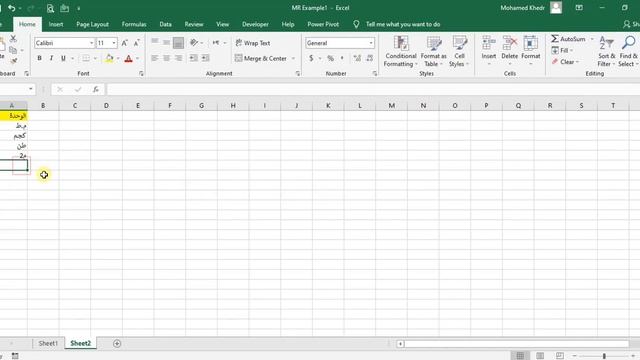640x360 pixels.
Task: Click the Undo icon in Quick Access Toolbar
Action: tap(11, 8)
